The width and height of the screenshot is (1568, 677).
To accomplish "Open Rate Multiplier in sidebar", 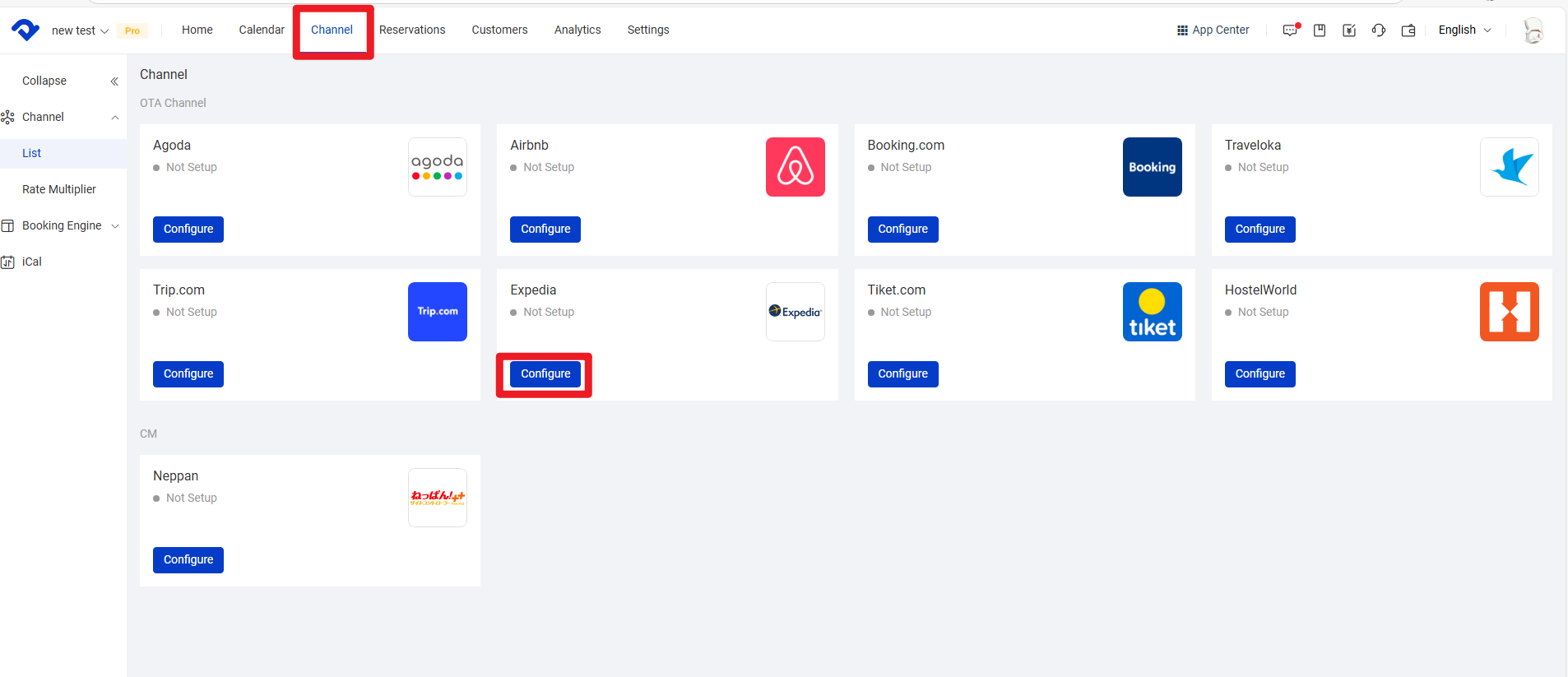I will [x=59, y=189].
